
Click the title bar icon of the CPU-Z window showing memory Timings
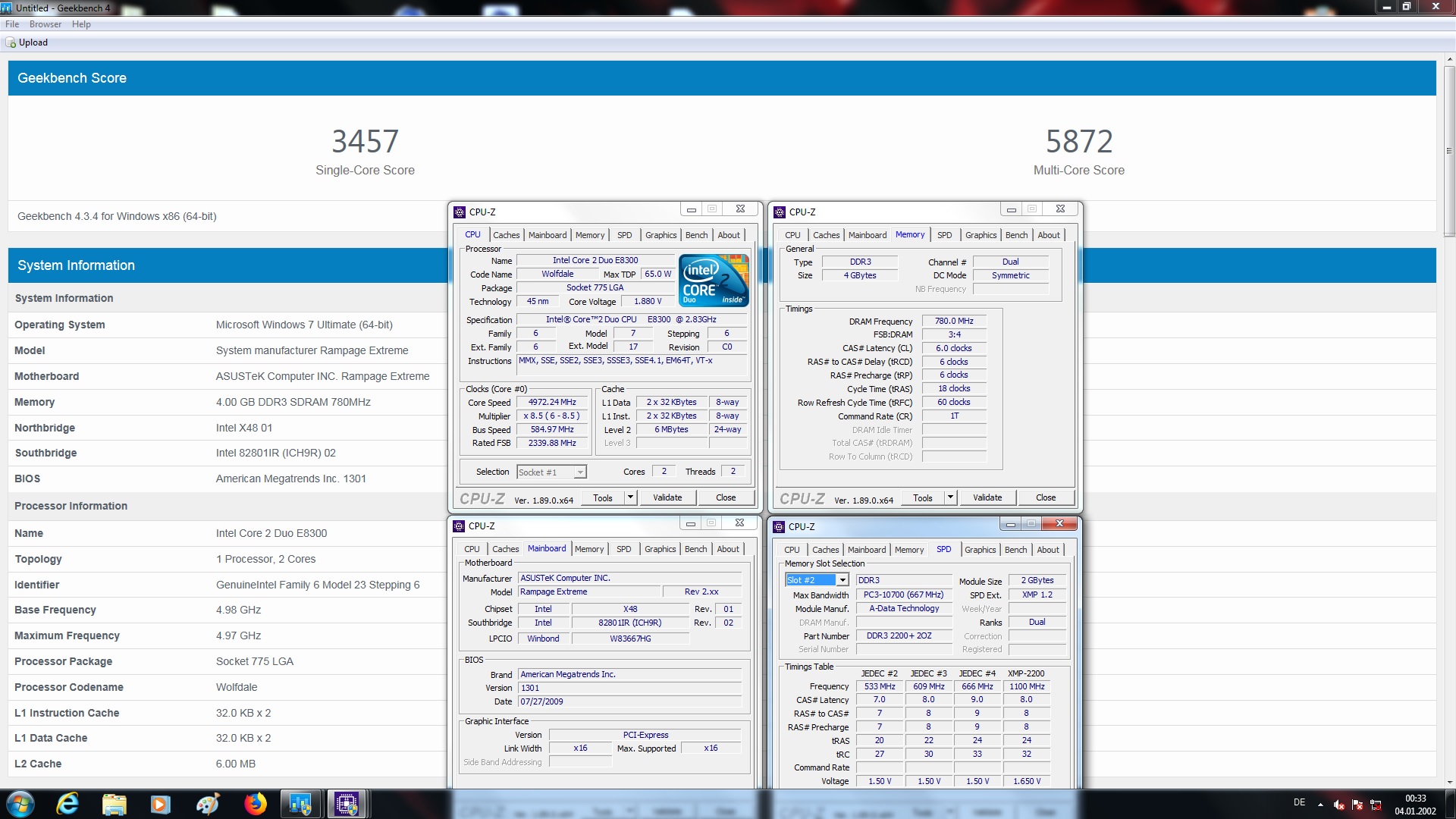(x=779, y=212)
